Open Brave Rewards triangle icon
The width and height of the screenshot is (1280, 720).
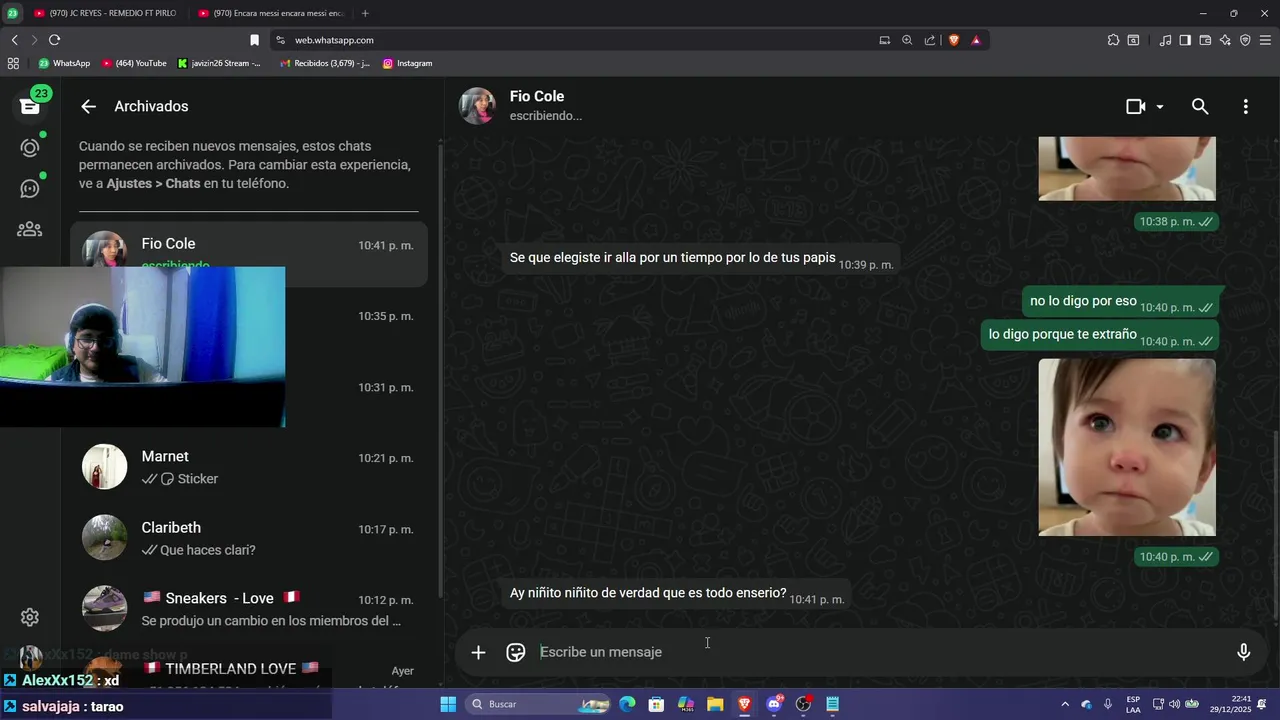tap(976, 40)
